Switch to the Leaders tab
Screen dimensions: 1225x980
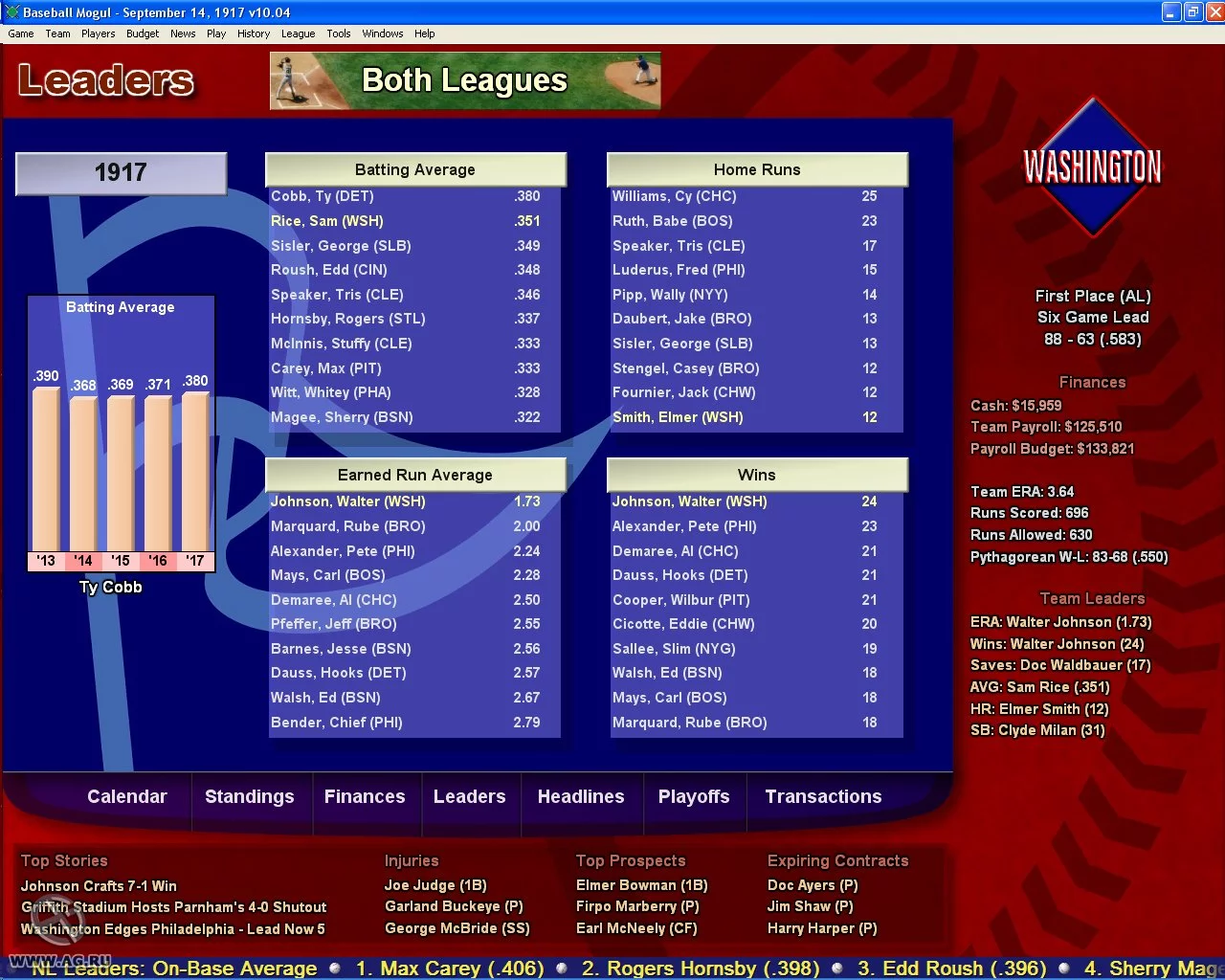click(469, 796)
